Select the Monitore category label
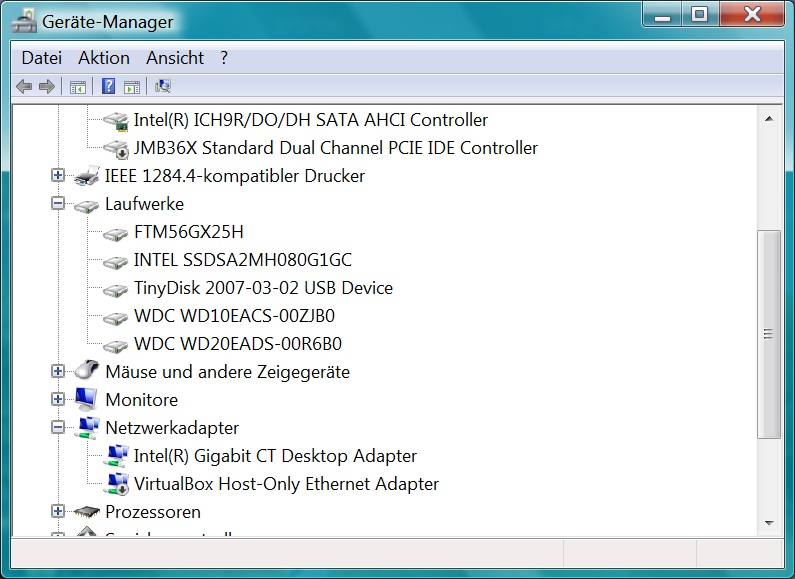795x579 pixels. tap(141, 400)
